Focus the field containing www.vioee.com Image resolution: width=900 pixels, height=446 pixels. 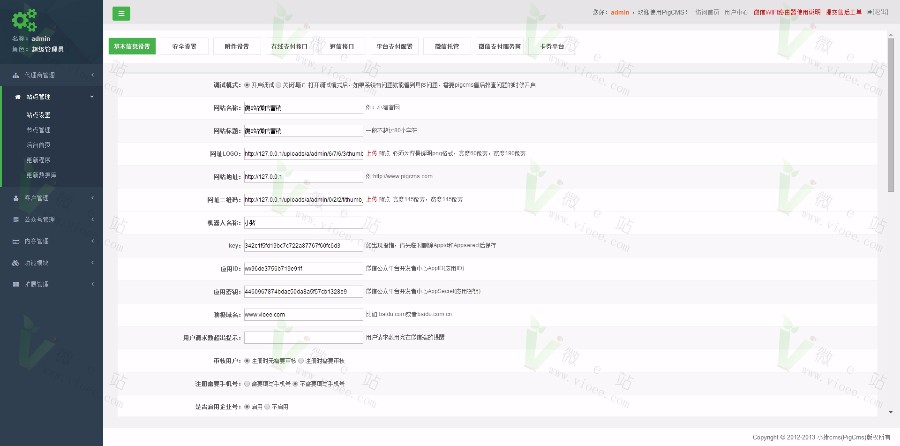point(304,315)
